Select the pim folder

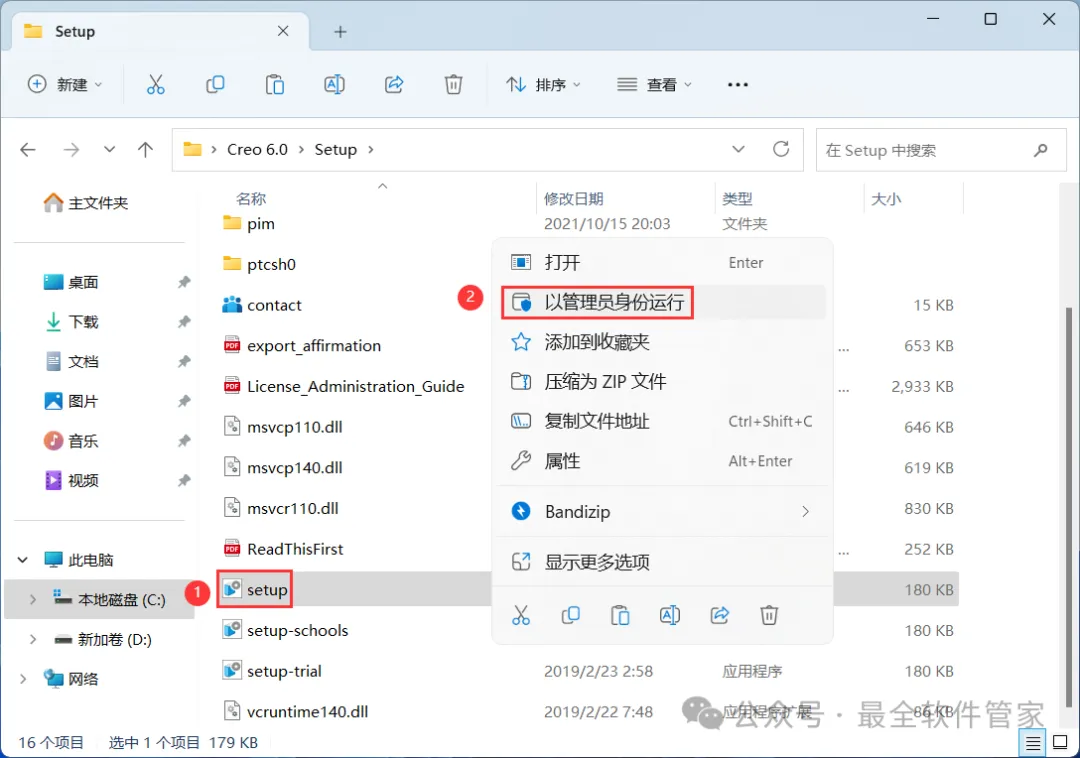249,224
